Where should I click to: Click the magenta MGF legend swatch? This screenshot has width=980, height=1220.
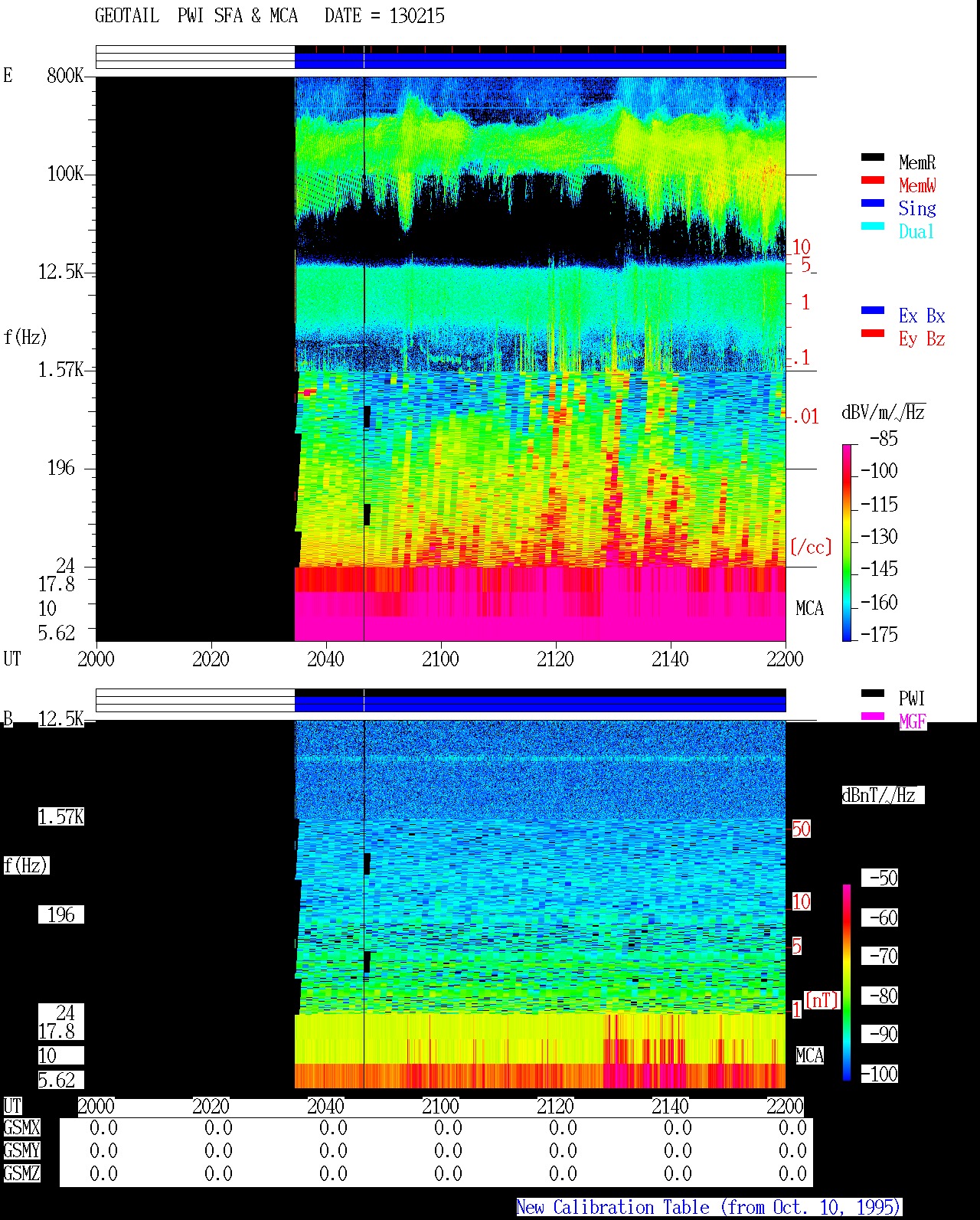point(873,717)
